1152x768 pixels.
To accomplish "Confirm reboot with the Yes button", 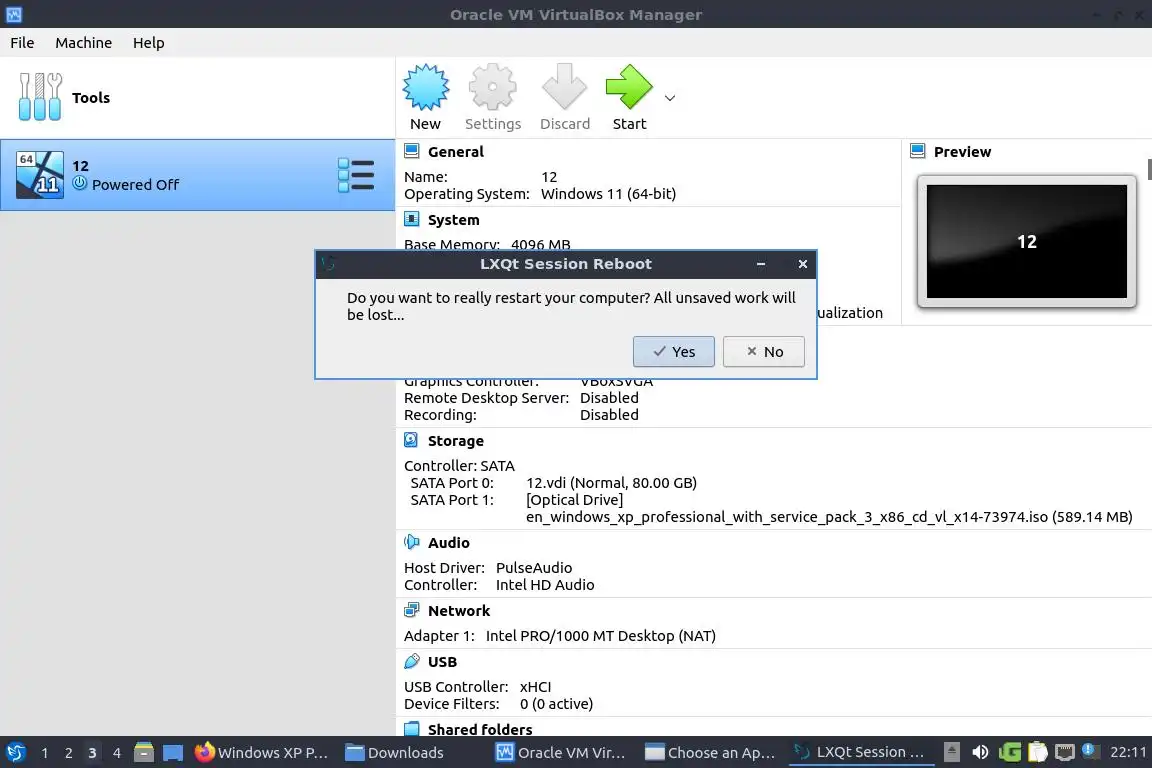I will pos(673,351).
